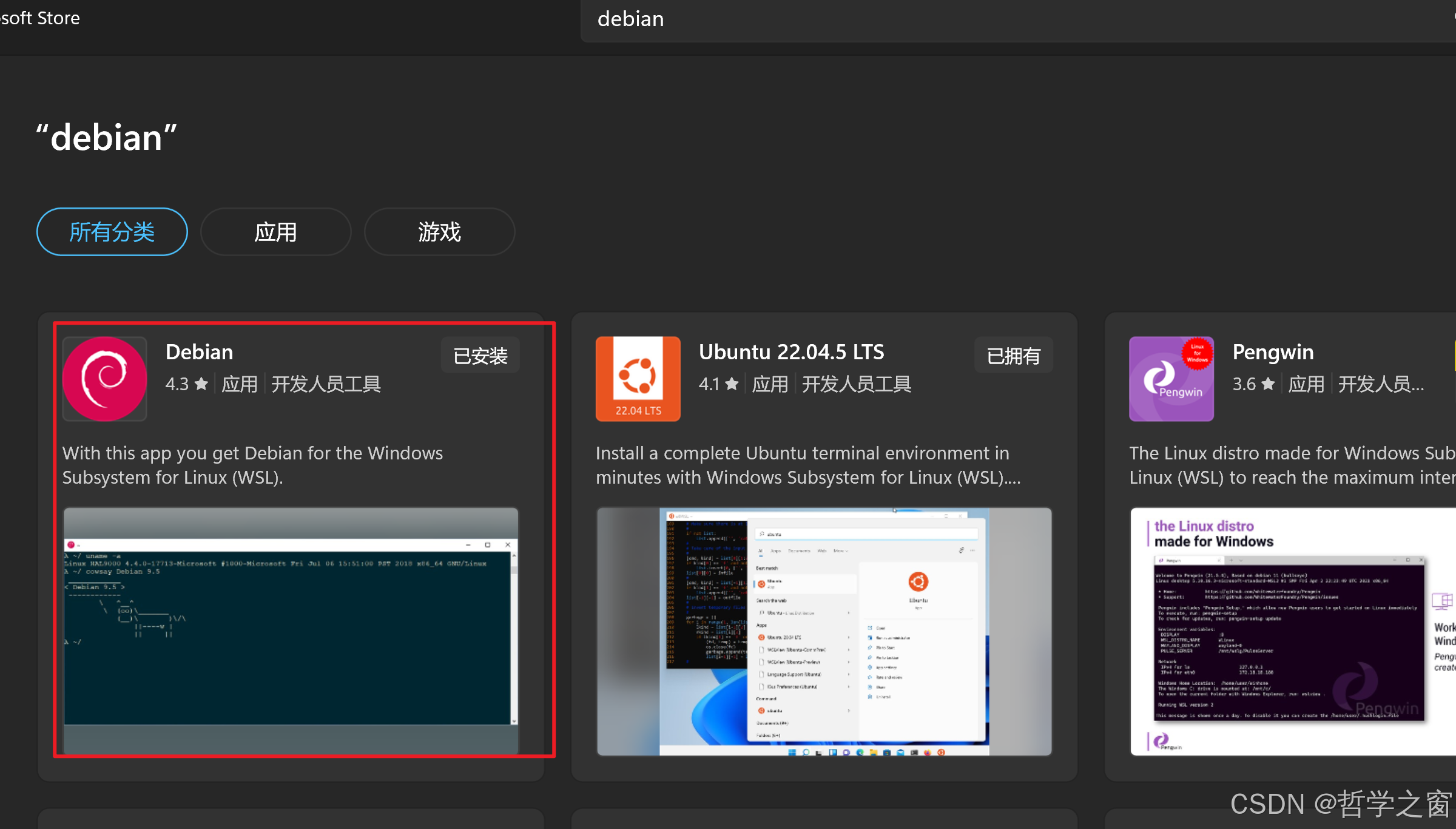Click the Pengwin star rating icon
The image size is (1456, 829).
1268,384
